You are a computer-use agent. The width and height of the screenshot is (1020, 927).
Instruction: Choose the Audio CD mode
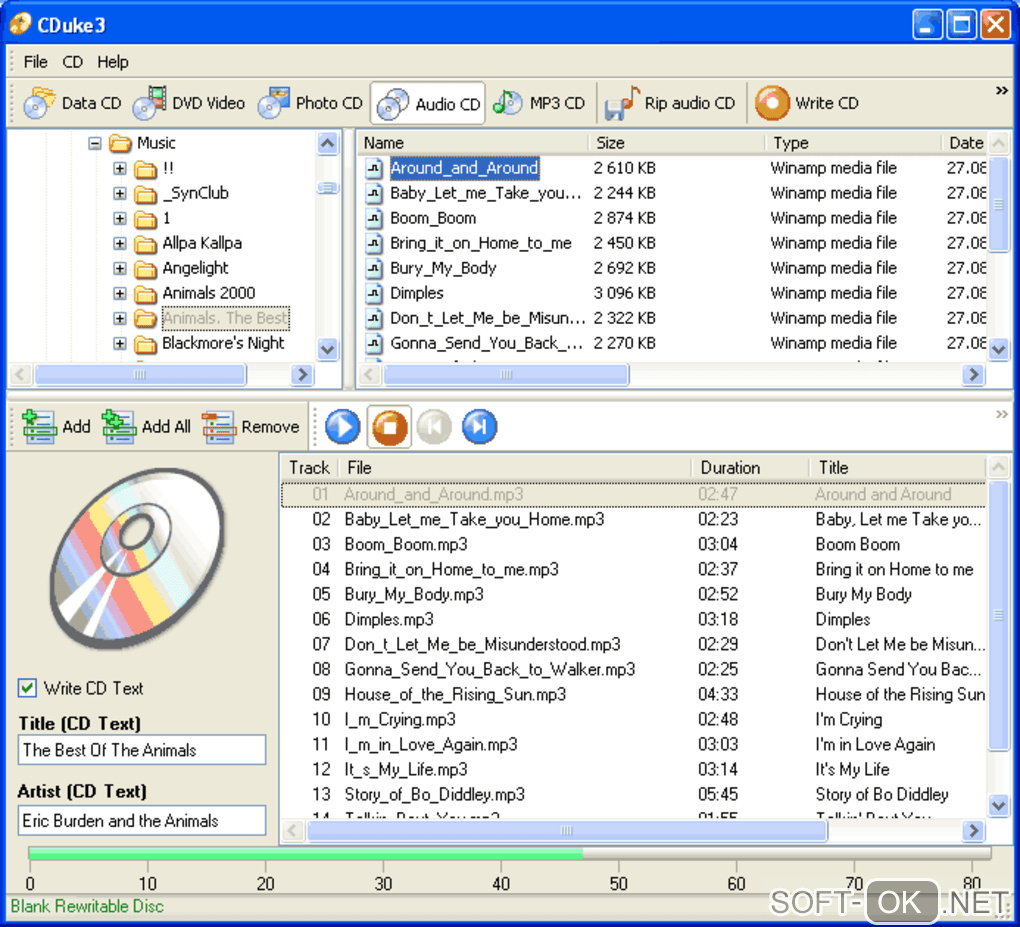pyautogui.click(x=428, y=103)
